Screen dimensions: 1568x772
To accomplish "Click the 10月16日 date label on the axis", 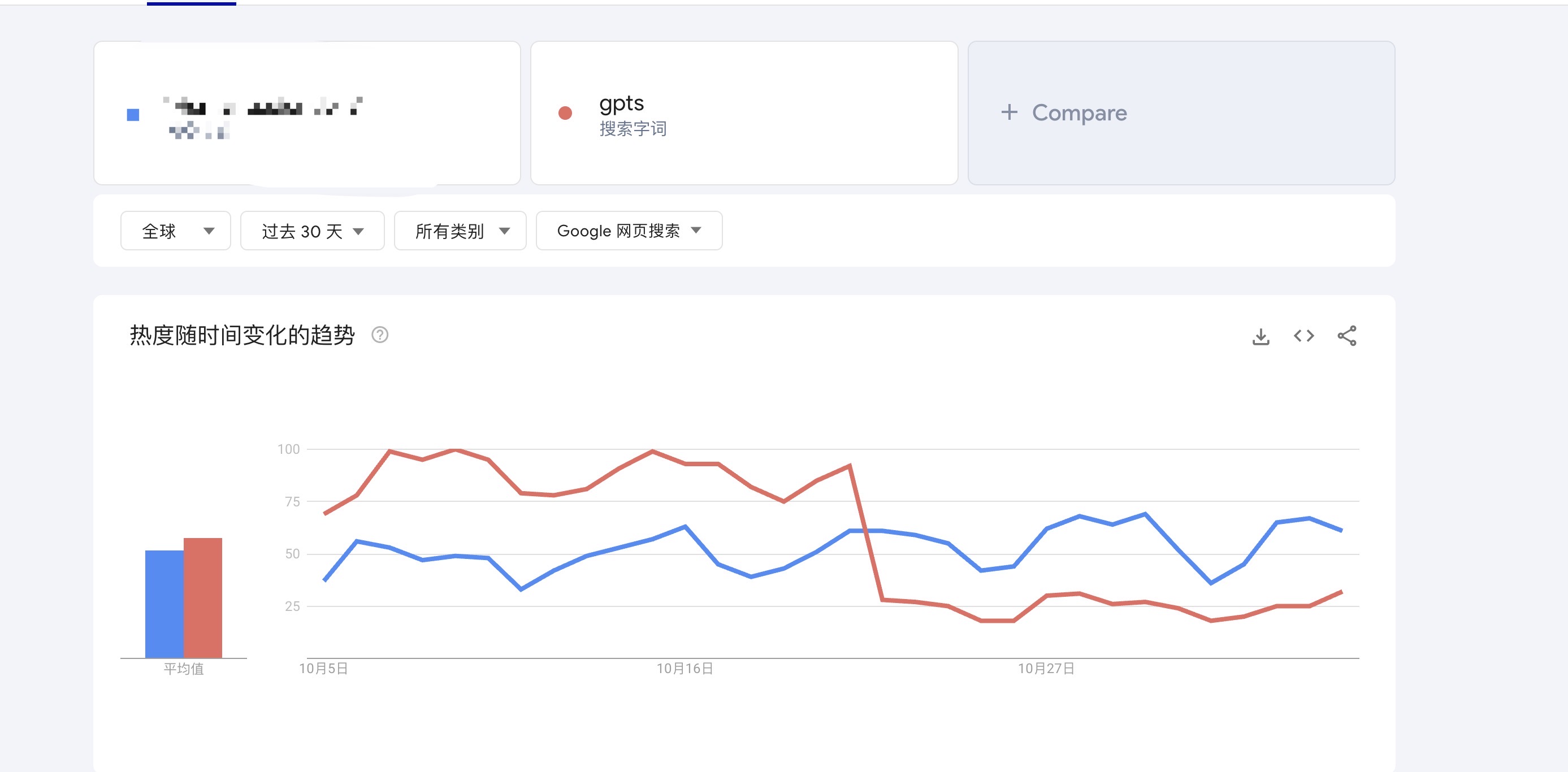I will pos(685,669).
